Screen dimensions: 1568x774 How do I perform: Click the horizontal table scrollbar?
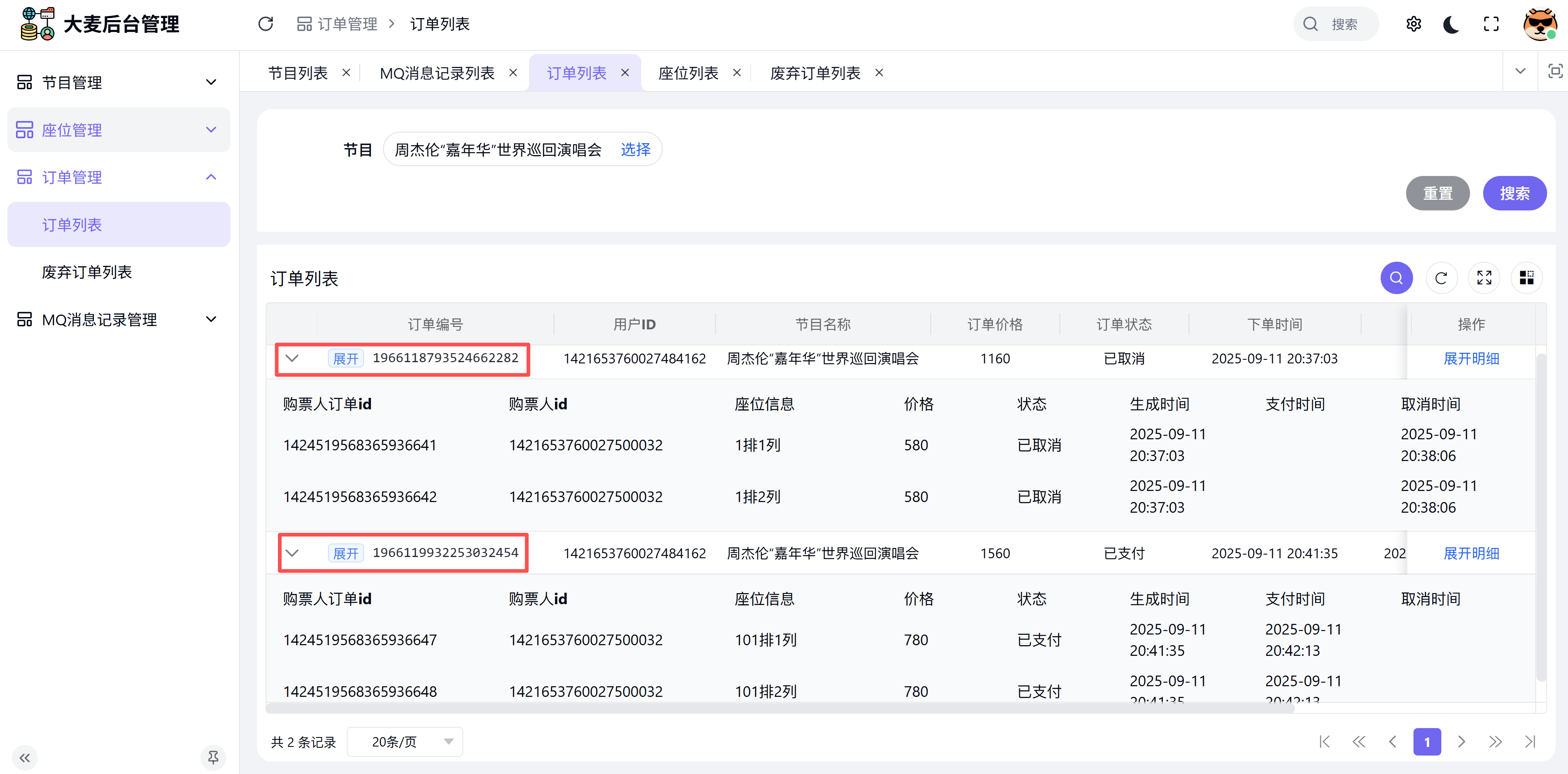(779, 708)
